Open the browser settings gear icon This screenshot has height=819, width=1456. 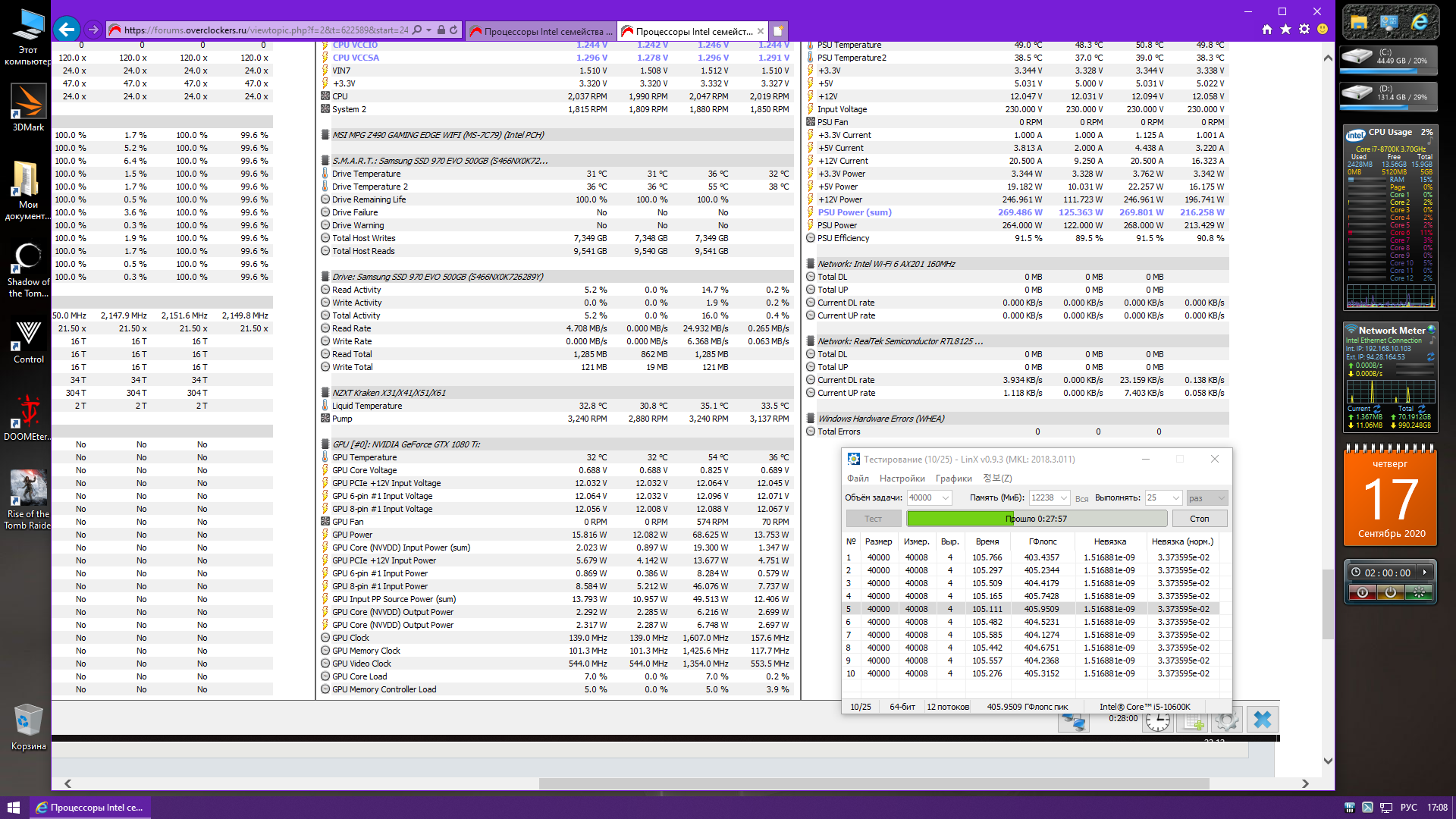point(1304,30)
